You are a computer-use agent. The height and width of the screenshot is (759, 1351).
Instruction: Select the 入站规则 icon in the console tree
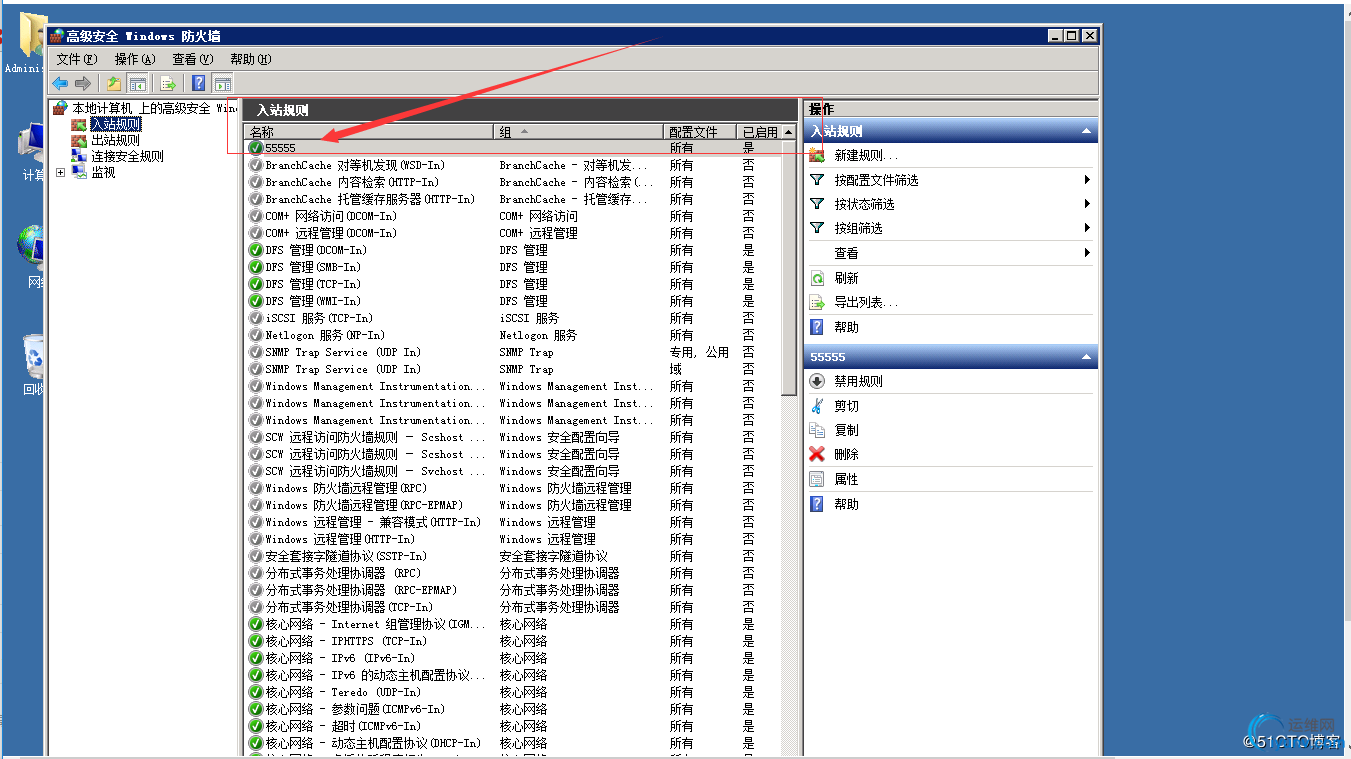pyautogui.click(x=79, y=125)
